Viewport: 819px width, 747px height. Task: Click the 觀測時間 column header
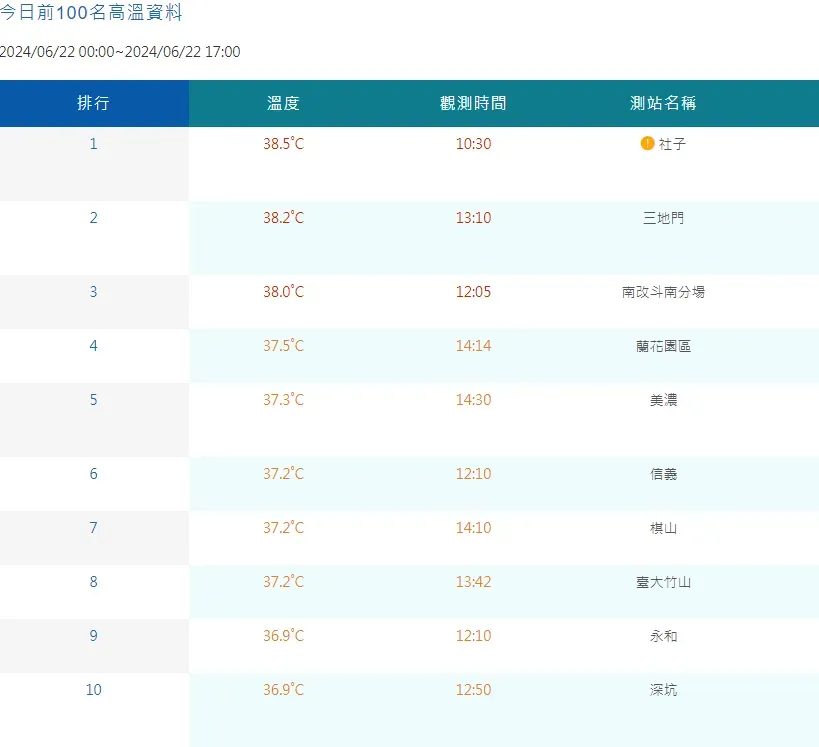pyautogui.click(x=473, y=103)
